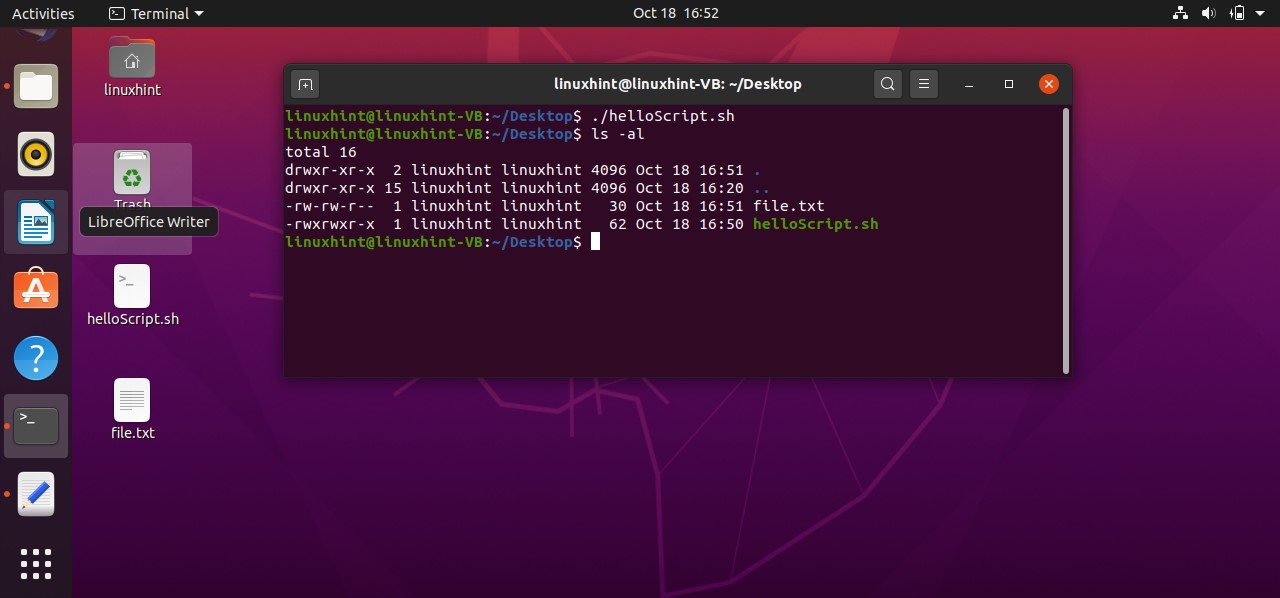Click the terminal cursor at last prompt

(x=595, y=242)
